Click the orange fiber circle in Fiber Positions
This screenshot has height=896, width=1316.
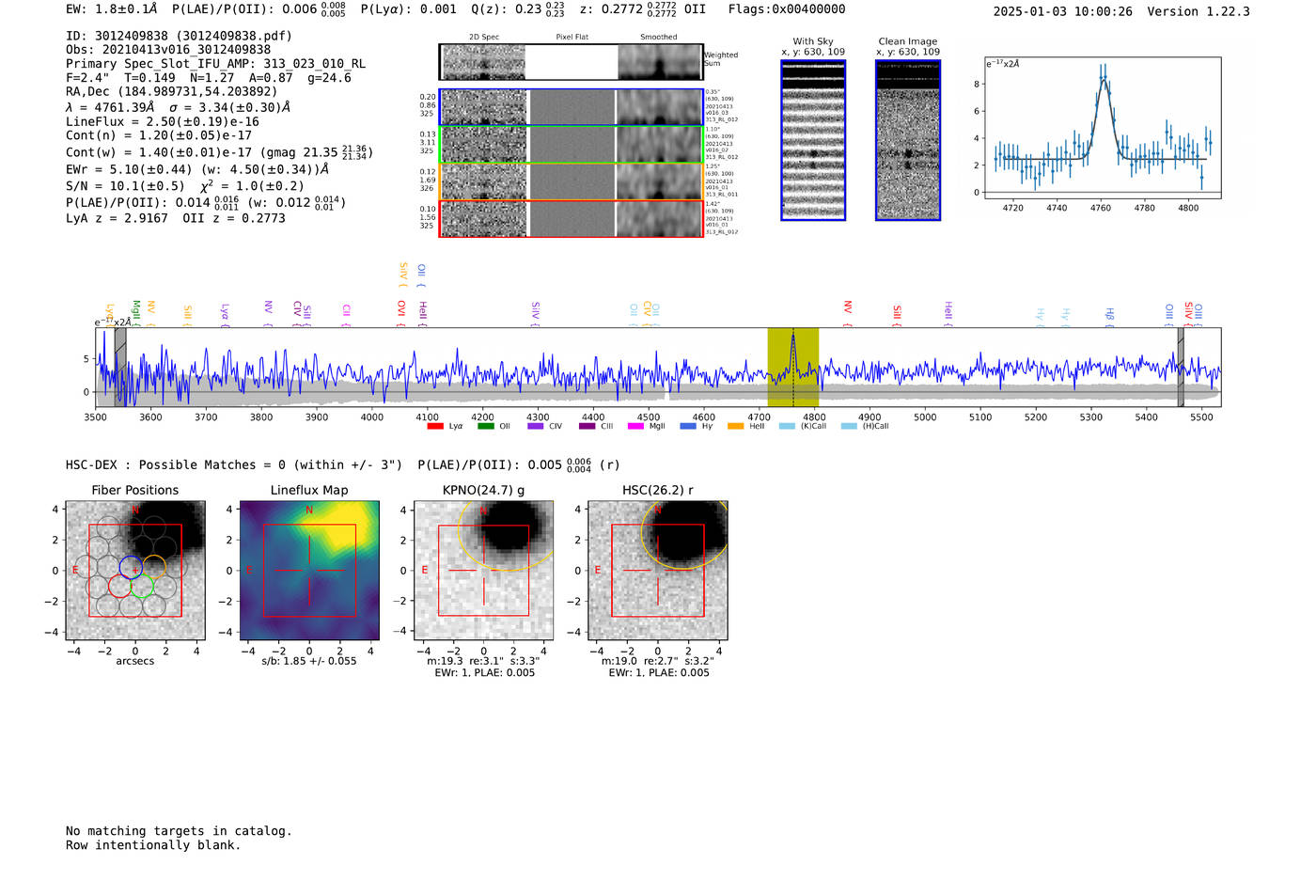154,567
